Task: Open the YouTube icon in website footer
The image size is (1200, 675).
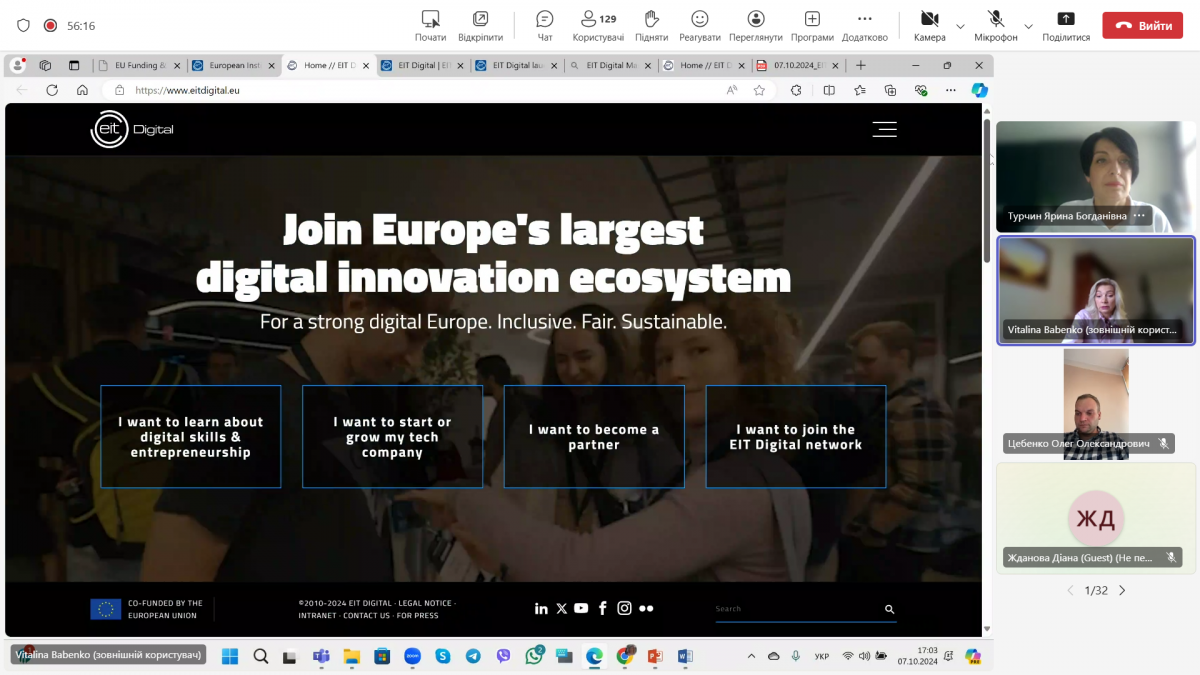Action: pos(581,608)
